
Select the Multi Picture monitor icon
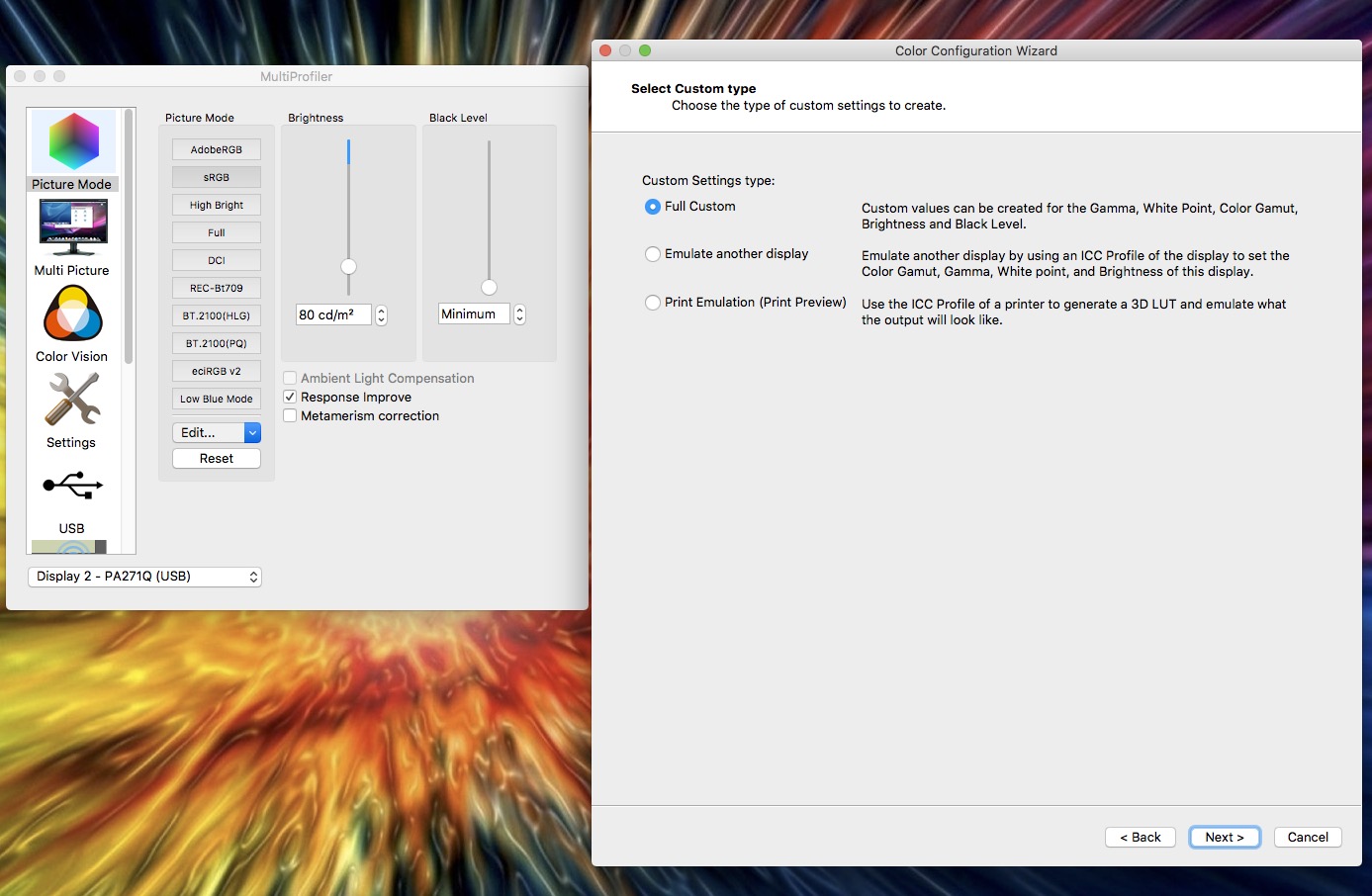pos(73,226)
